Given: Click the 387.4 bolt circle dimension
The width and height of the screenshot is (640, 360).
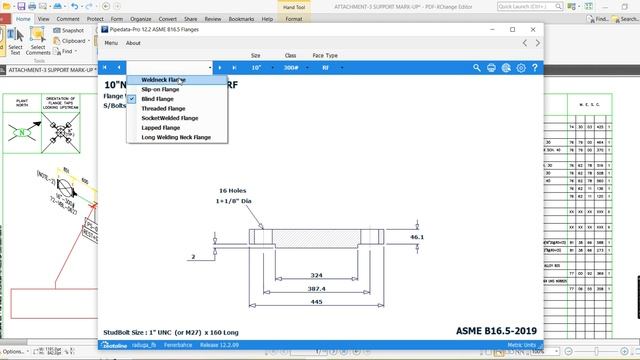Looking at the screenshot, I should point(316,289).
